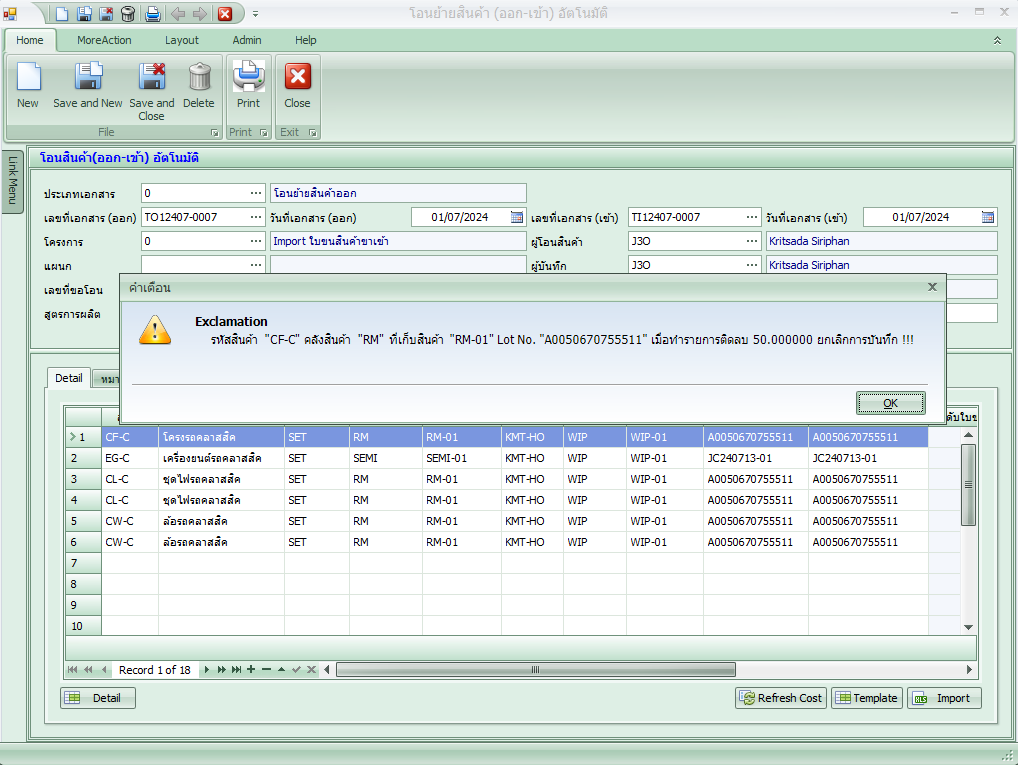Open the ประเภทเอกสาร lookup with ellipsis button
1018x765 pixels.
pos(258,192)
